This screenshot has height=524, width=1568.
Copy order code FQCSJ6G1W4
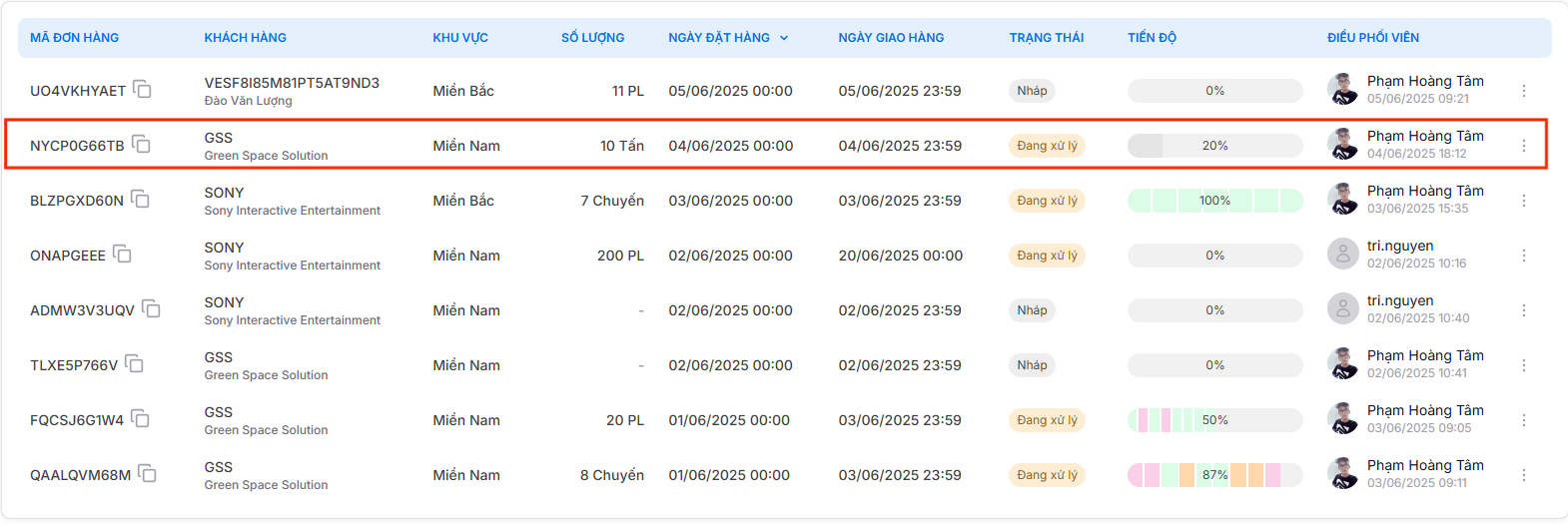pos(141,419)
